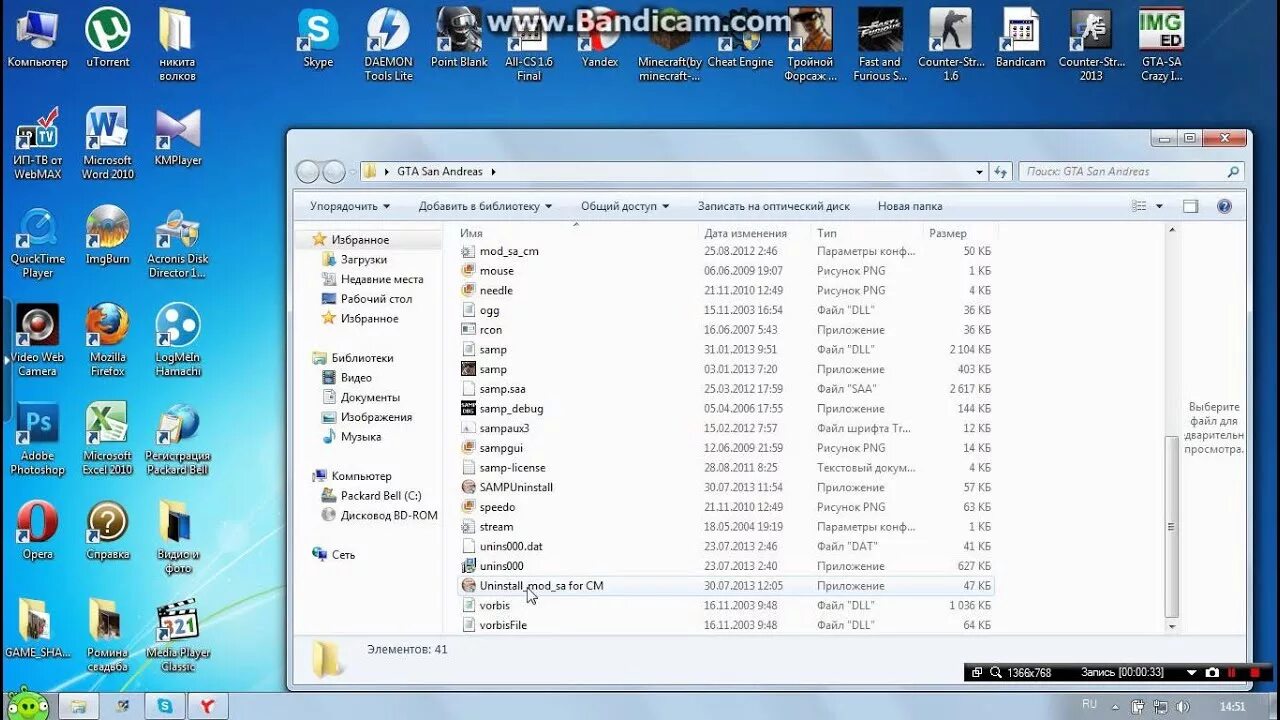Select the SAMPUninstall application file
The height and width of the screenshot is (720, 1280).
(727, 488)
